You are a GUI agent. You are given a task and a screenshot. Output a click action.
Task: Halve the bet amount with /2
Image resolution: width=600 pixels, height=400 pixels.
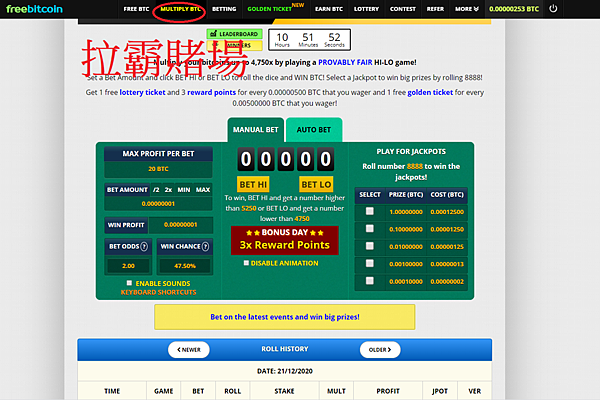[x=156, y=190]
